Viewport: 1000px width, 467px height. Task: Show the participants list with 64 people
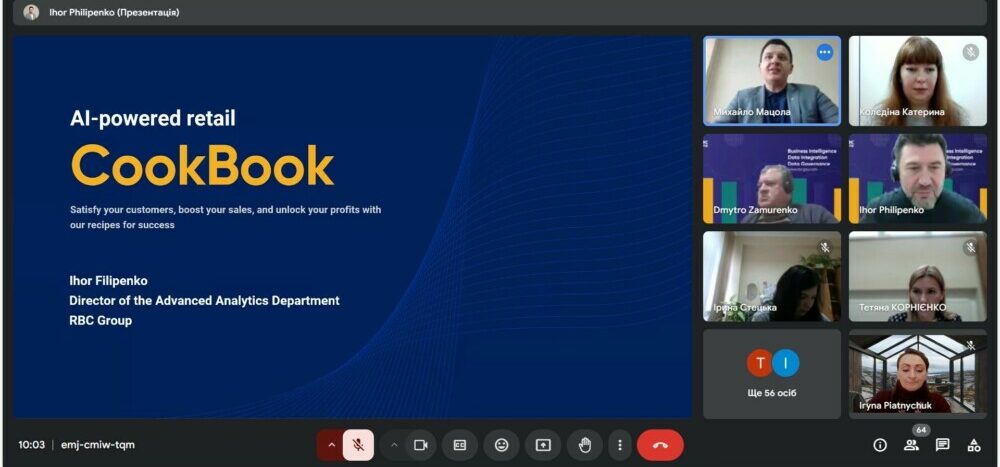tap(911, 445)
